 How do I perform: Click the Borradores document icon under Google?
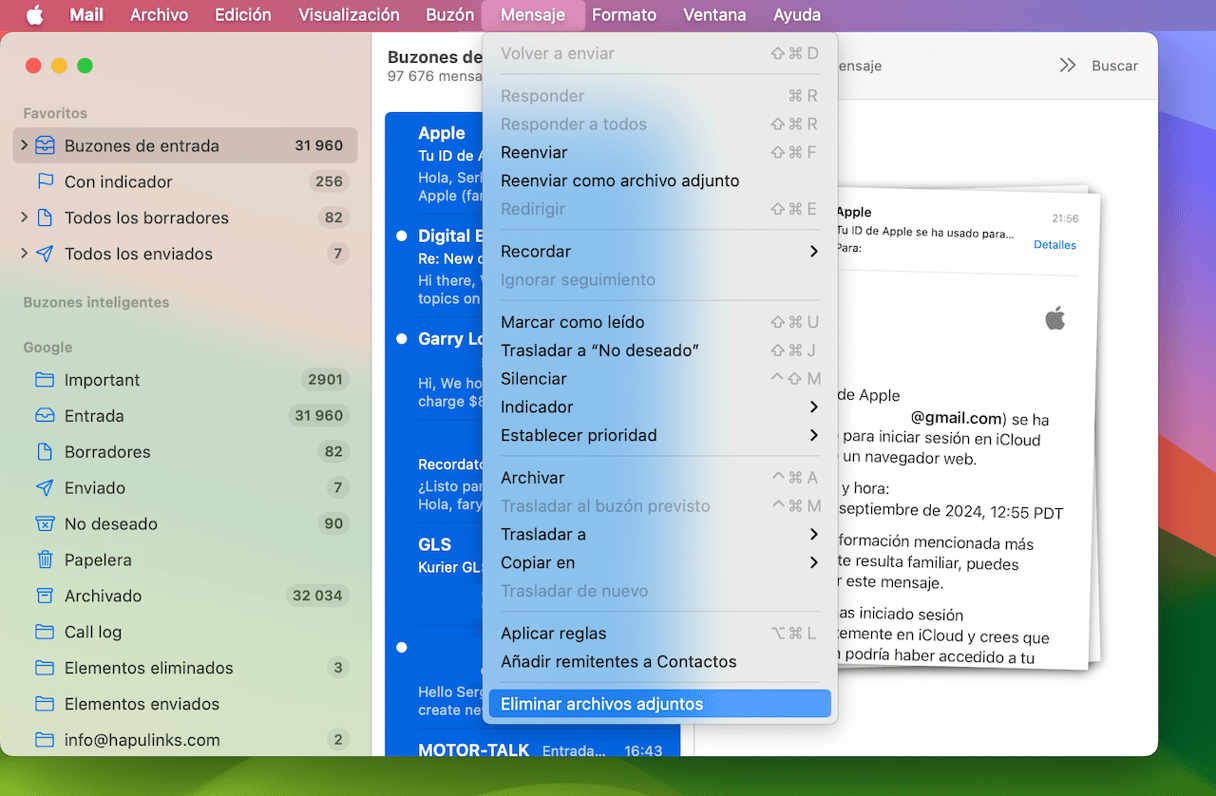coord(44,452)
